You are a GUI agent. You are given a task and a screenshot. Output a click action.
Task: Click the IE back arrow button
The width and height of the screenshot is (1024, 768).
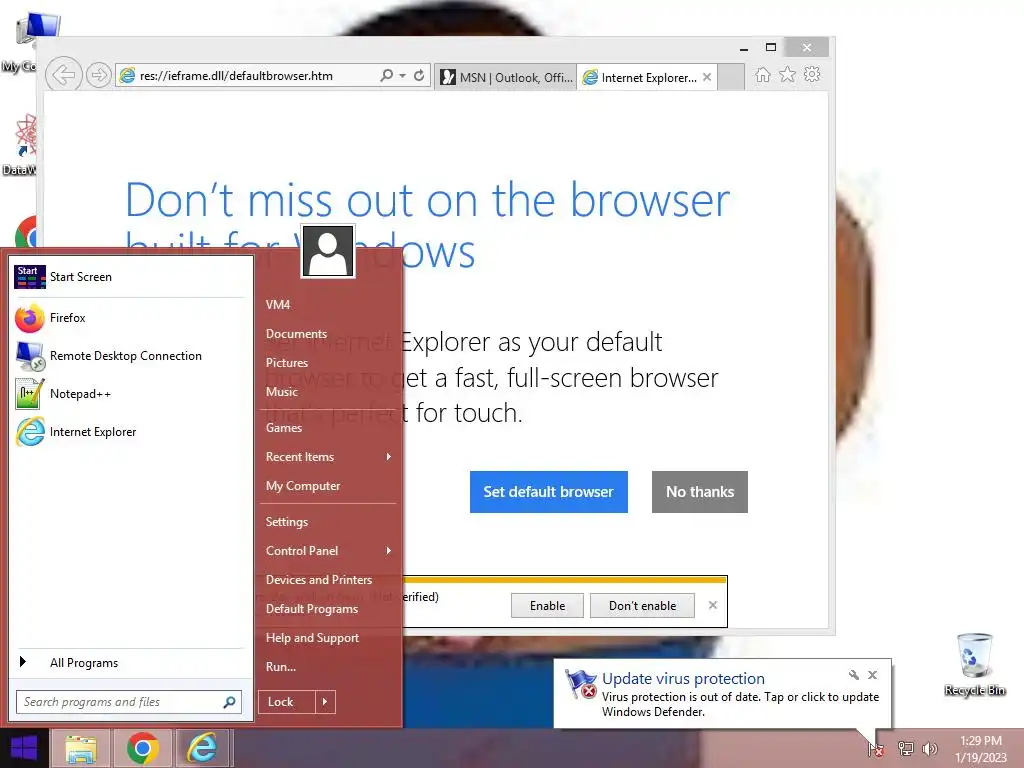pyautogui.click(x=64, y=75)
